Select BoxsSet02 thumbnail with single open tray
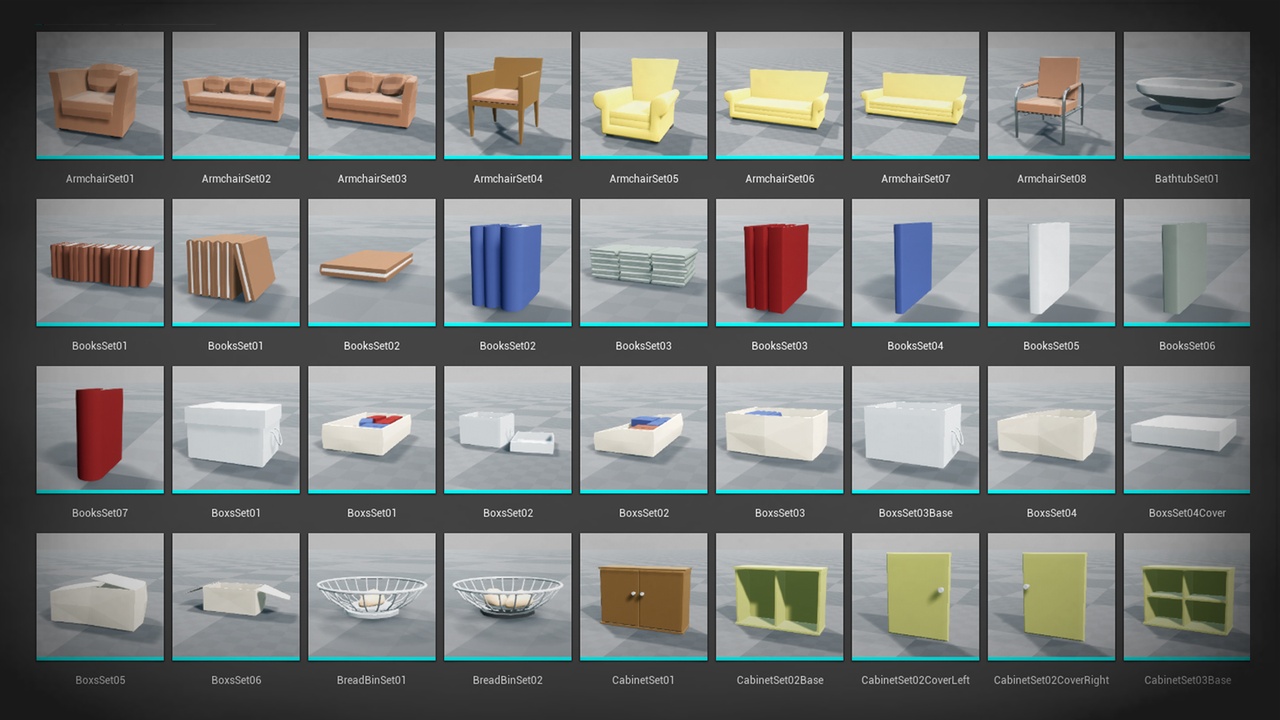Viewport: 1280px width, 720px height. coord(644,429)
